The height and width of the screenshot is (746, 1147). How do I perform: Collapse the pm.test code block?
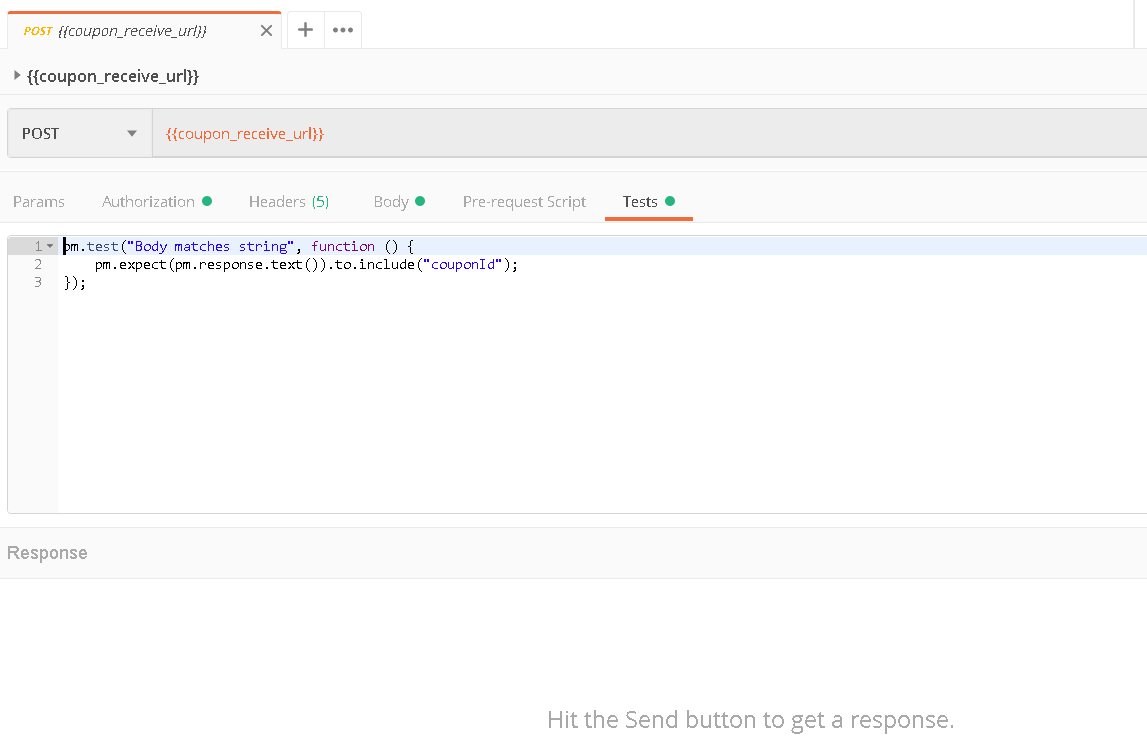coord(48,245)
